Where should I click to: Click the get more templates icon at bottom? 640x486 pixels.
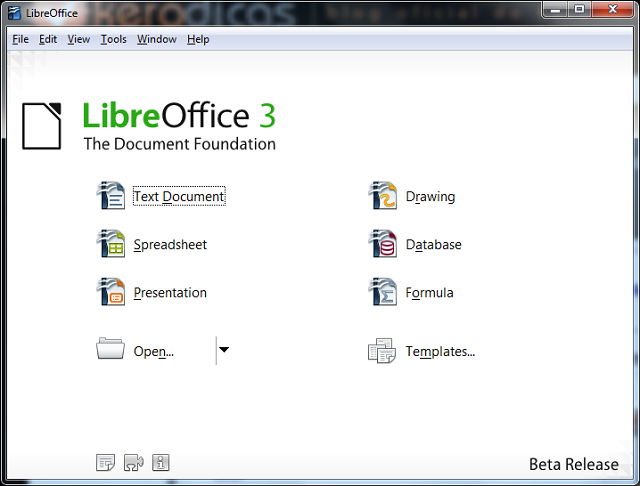click(105, 462)
